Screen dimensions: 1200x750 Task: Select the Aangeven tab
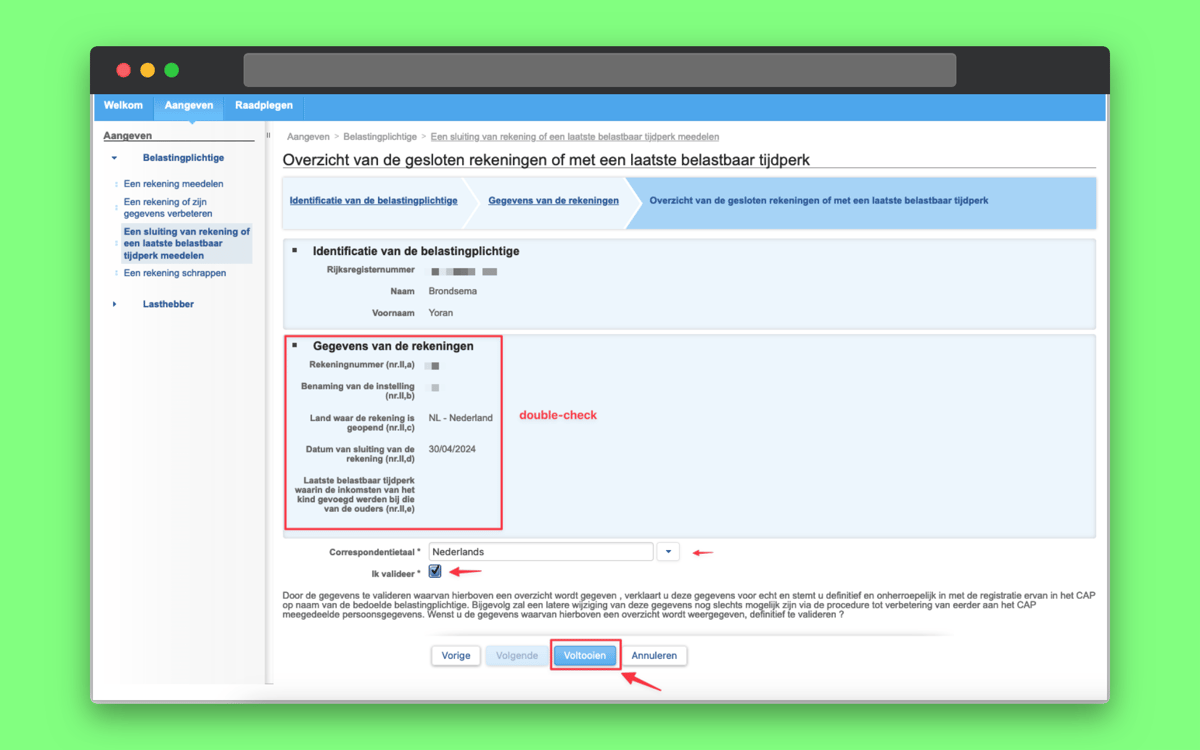point(189,106)
